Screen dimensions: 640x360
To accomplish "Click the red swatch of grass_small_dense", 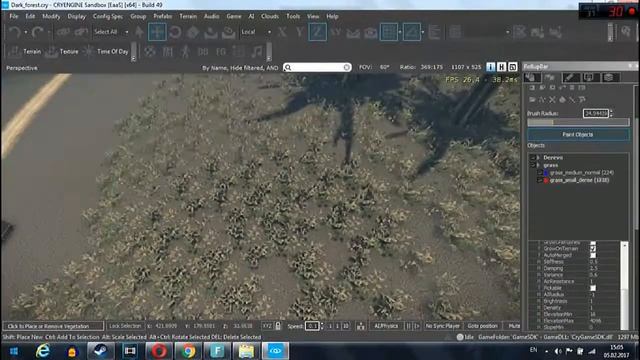I will point(546,180).
